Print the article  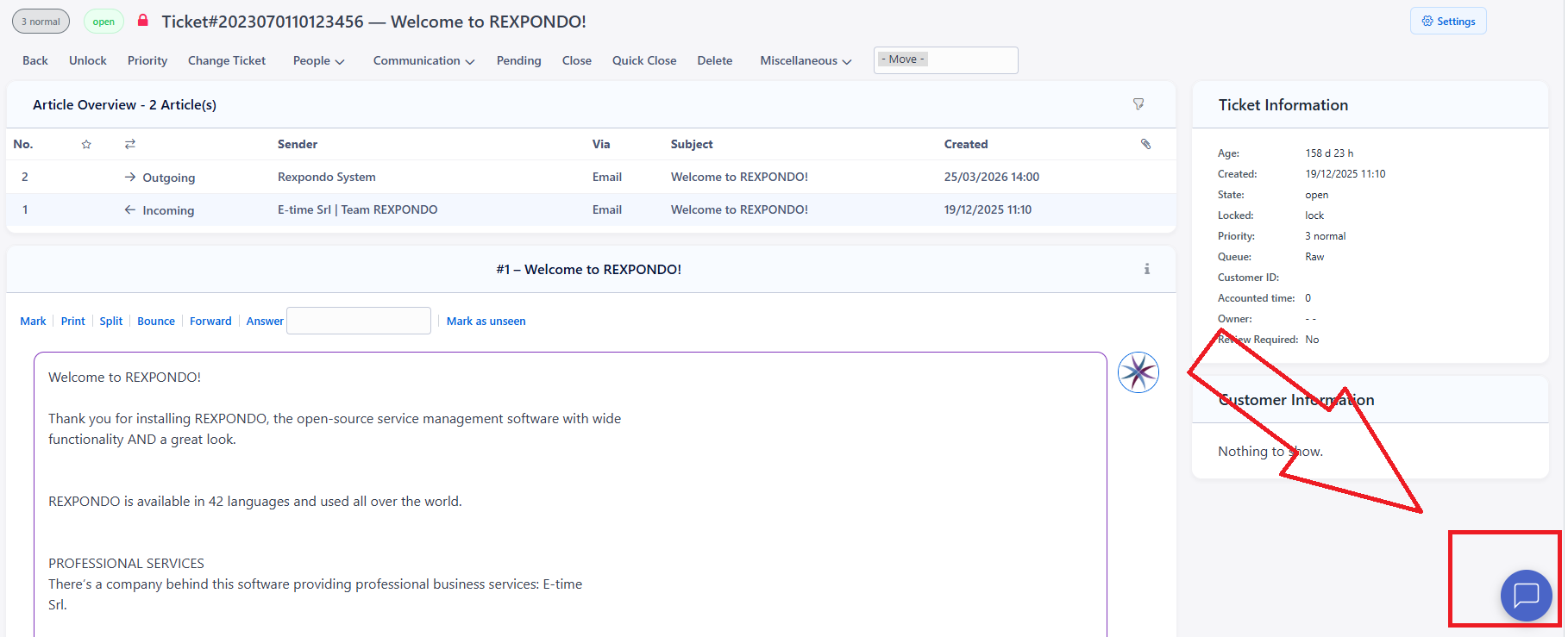click(73, 321)
